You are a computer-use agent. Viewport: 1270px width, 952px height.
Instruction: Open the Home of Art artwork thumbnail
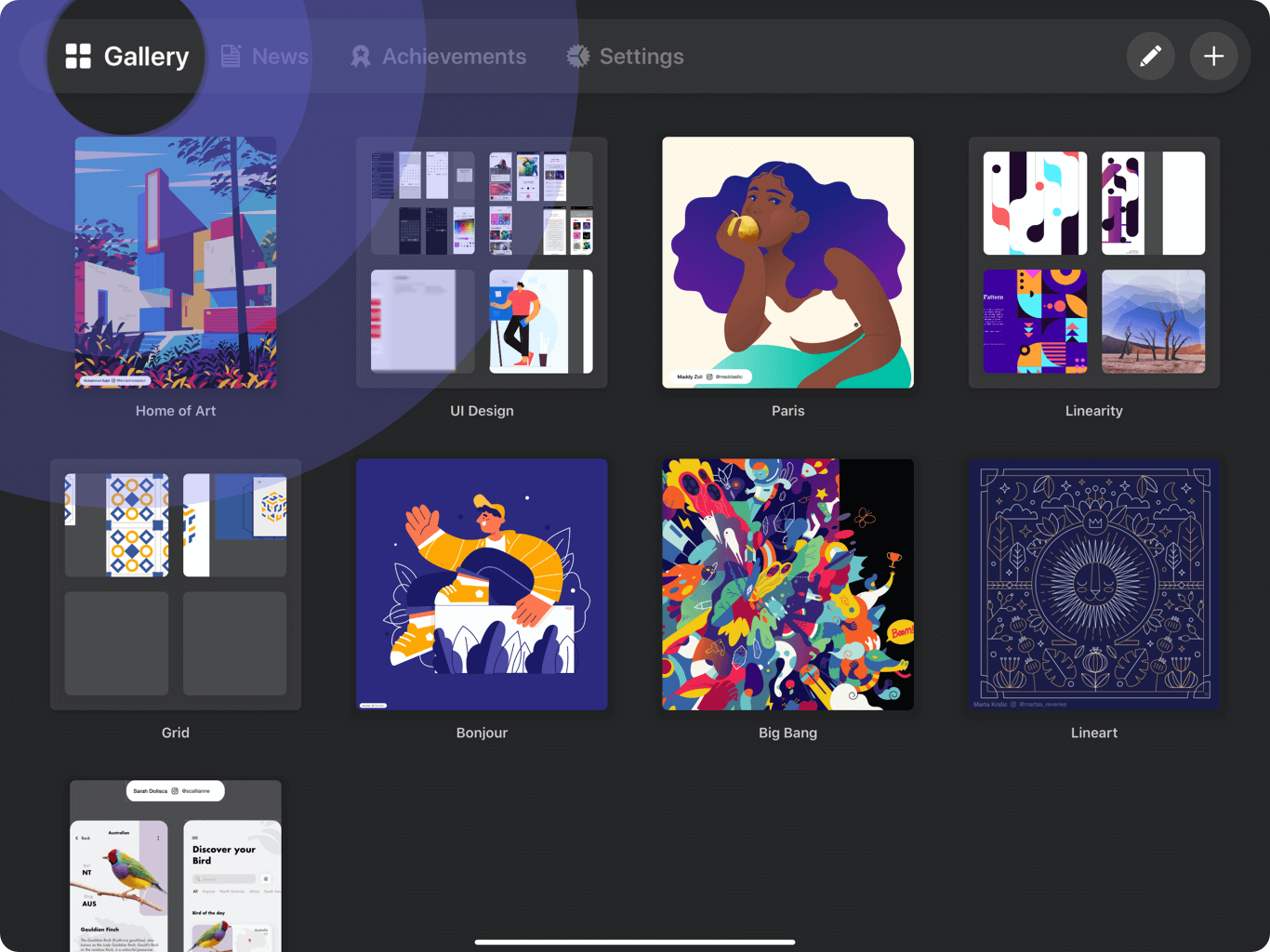point(176,262)
